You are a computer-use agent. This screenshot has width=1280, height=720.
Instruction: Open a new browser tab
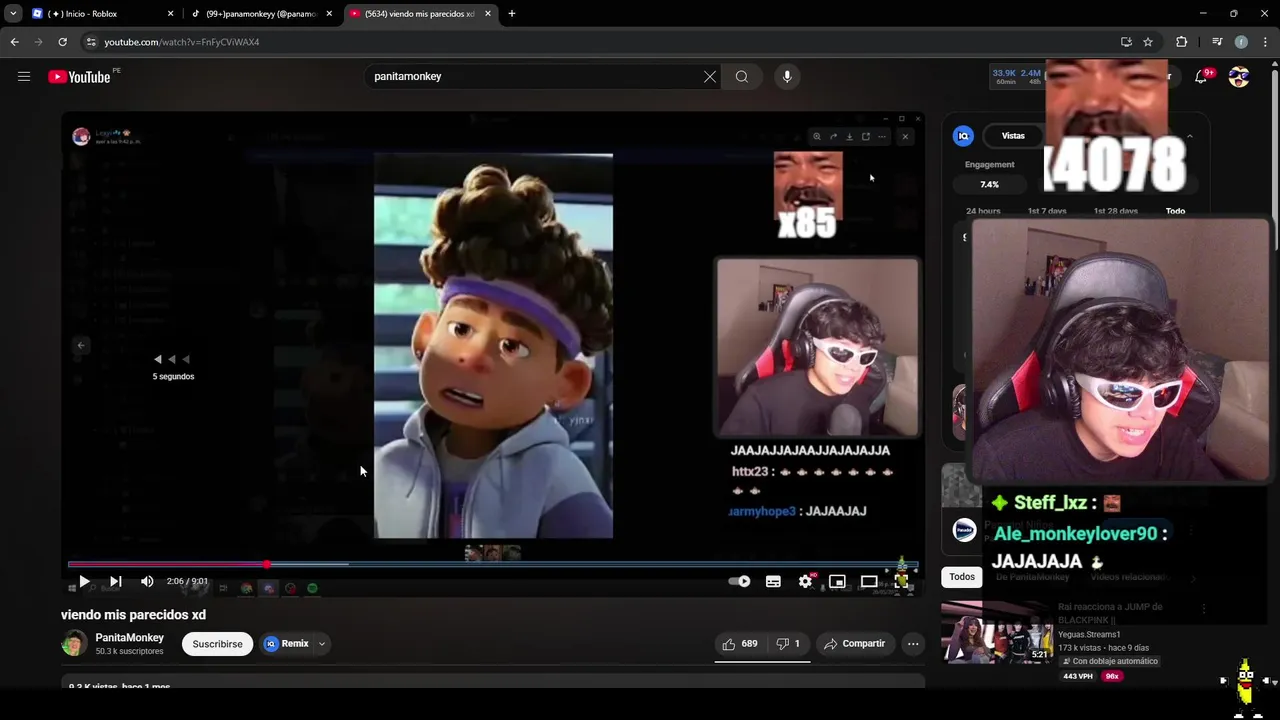(x=512, y=14)
